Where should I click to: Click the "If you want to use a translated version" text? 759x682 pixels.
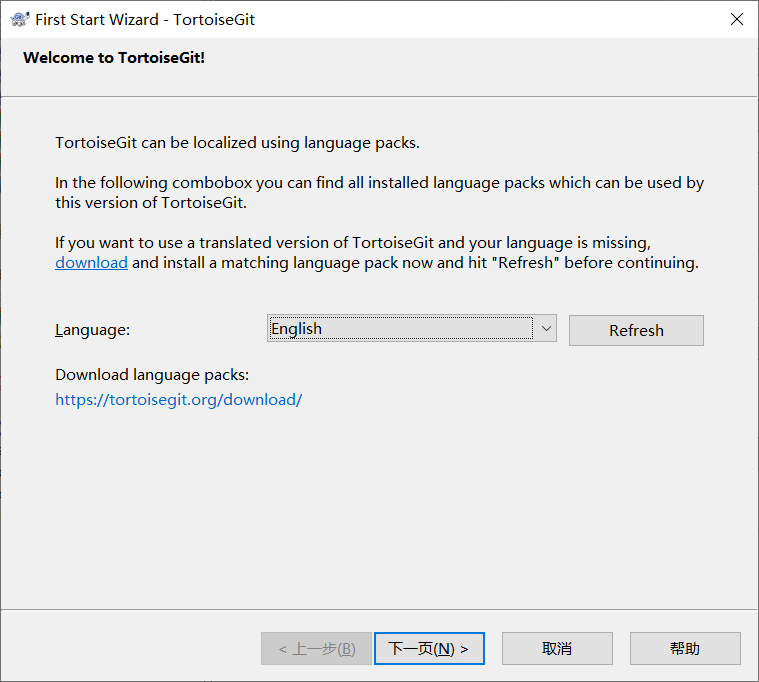coord(353,243)
